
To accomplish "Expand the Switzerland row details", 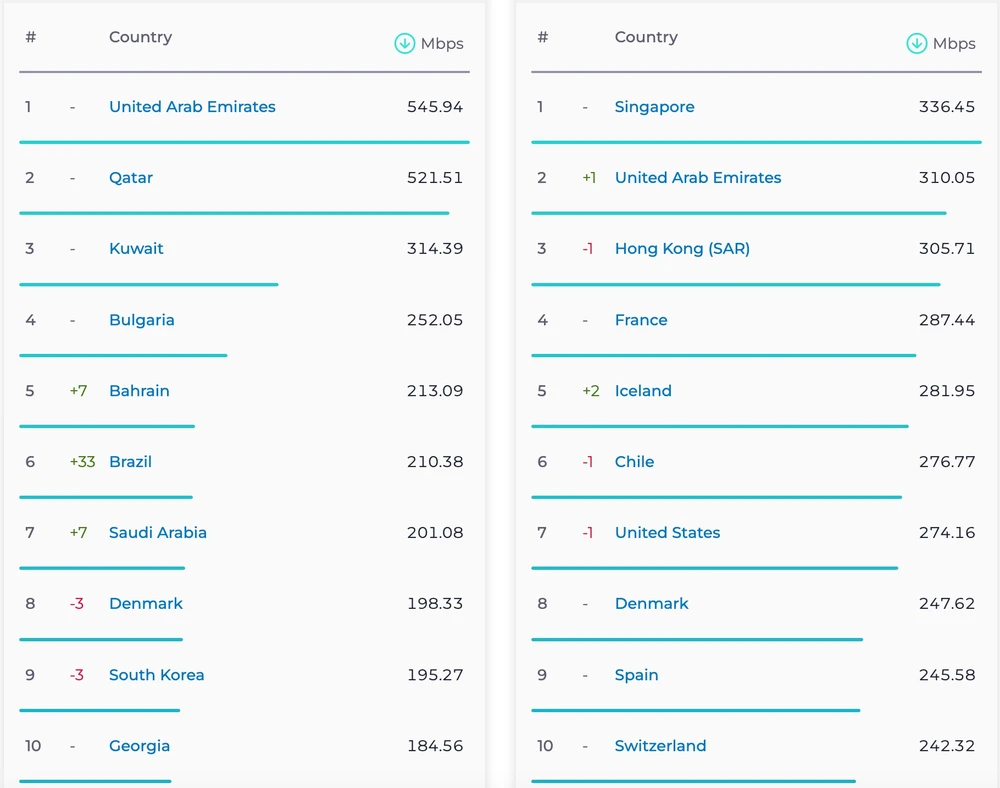I will coord(662,745).
